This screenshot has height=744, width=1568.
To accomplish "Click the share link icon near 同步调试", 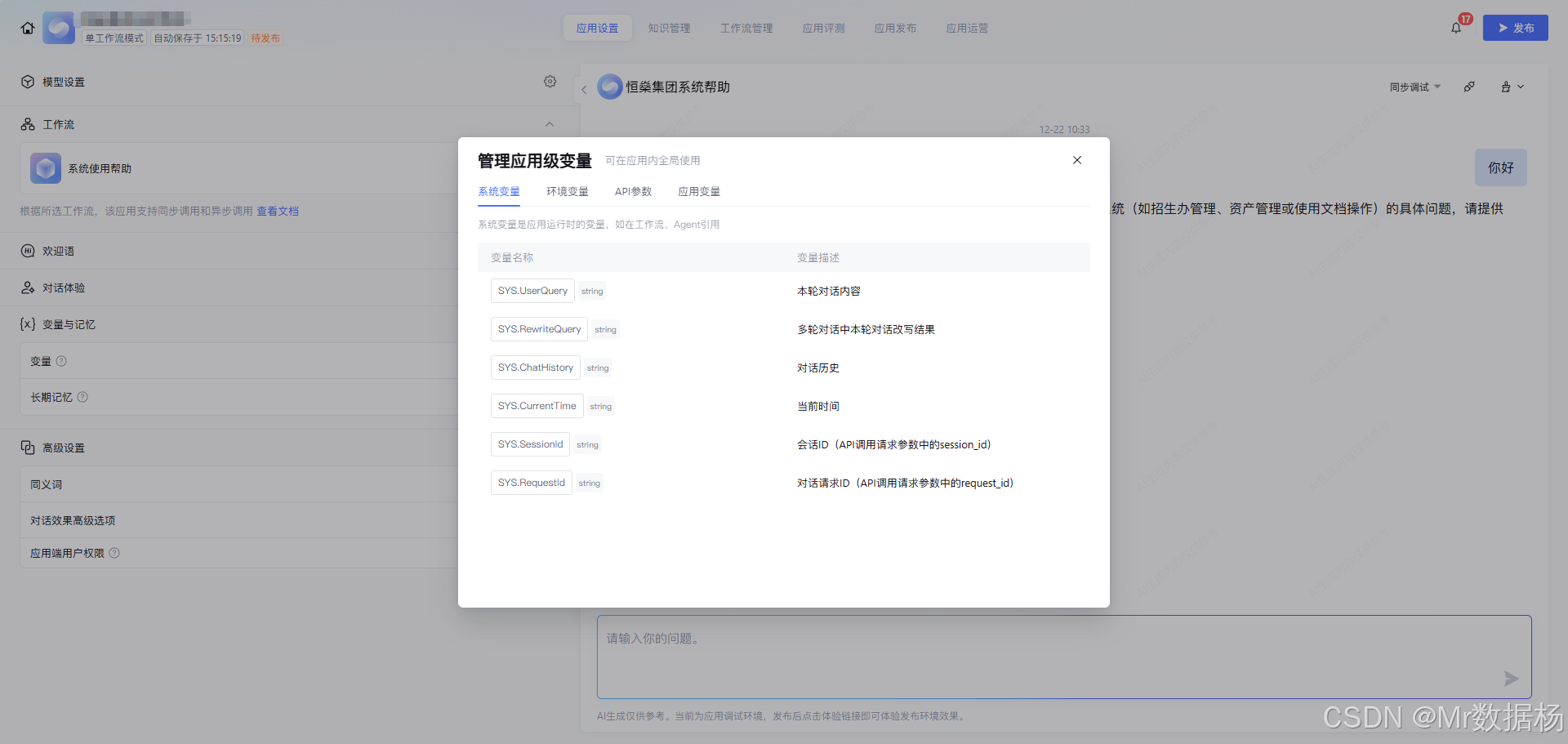I will (x=1469, y=86).
